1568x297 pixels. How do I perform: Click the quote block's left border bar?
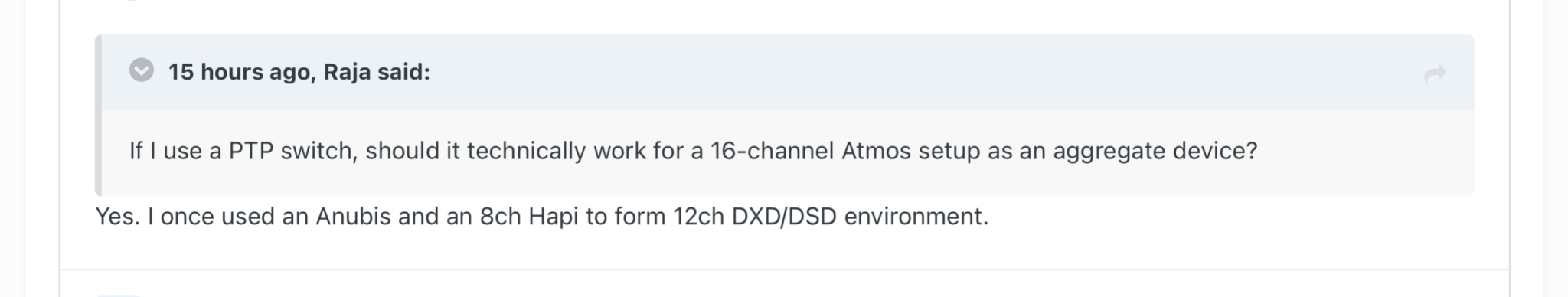[98, 115]
